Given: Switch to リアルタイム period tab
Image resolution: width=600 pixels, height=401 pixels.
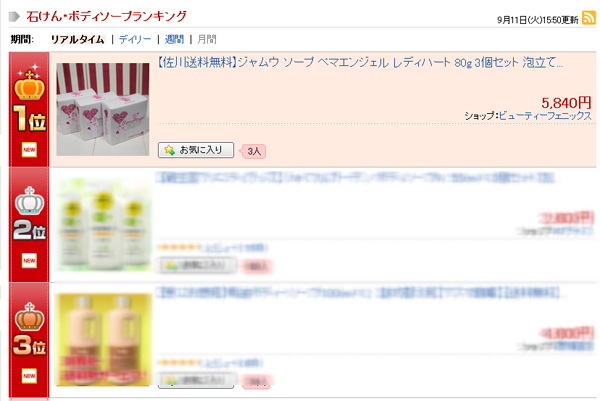Looking at the screenshot, I should [78, 39].
